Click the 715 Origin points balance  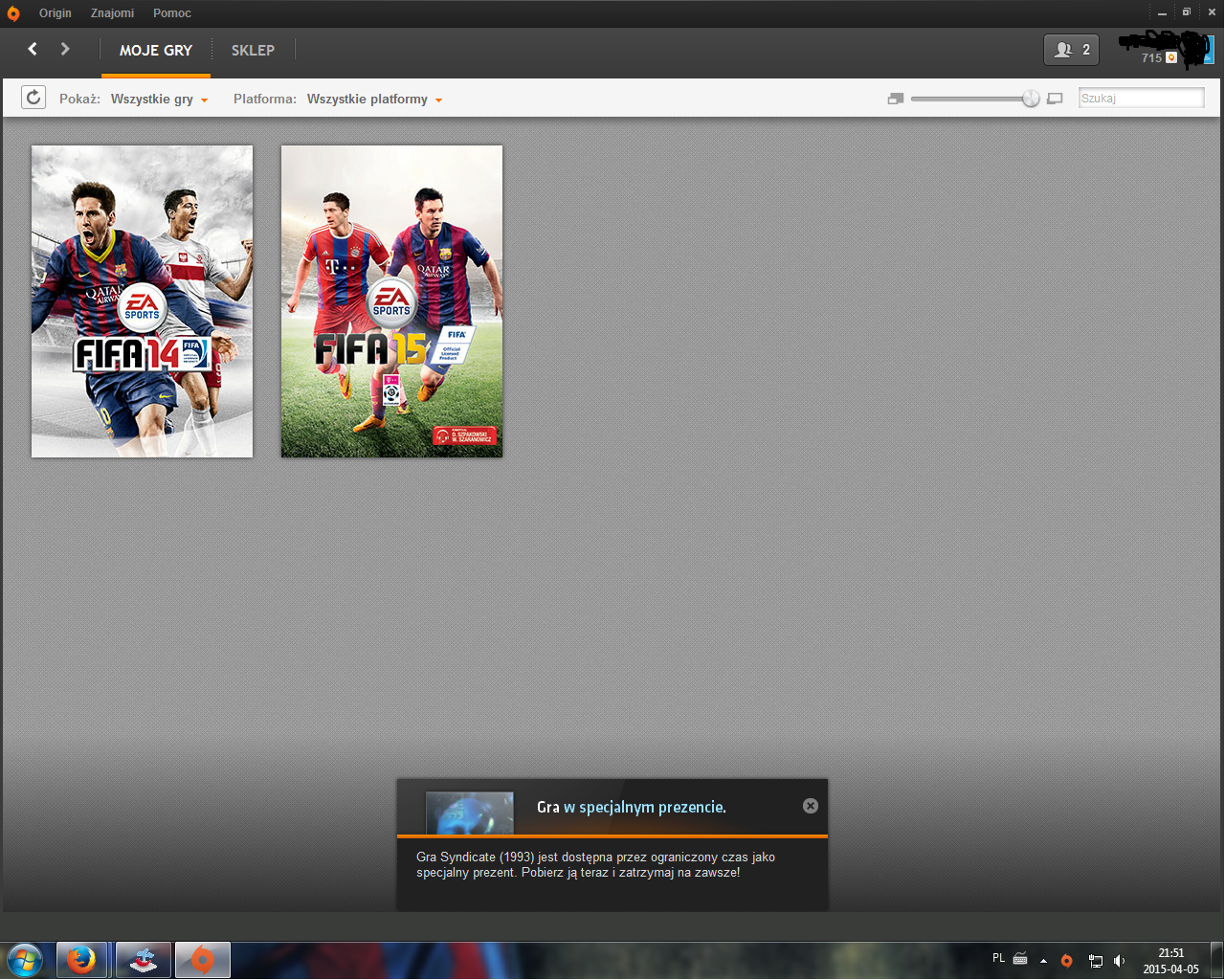pyautogui.click(x=1159, y=58)
